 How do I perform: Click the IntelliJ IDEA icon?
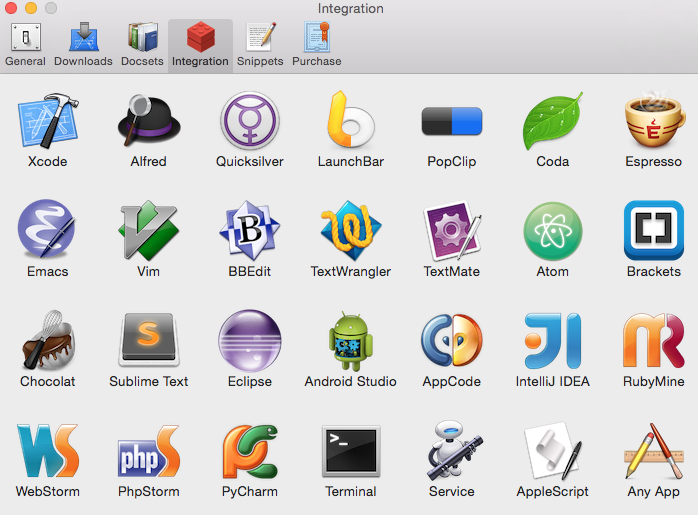point(552,341)
